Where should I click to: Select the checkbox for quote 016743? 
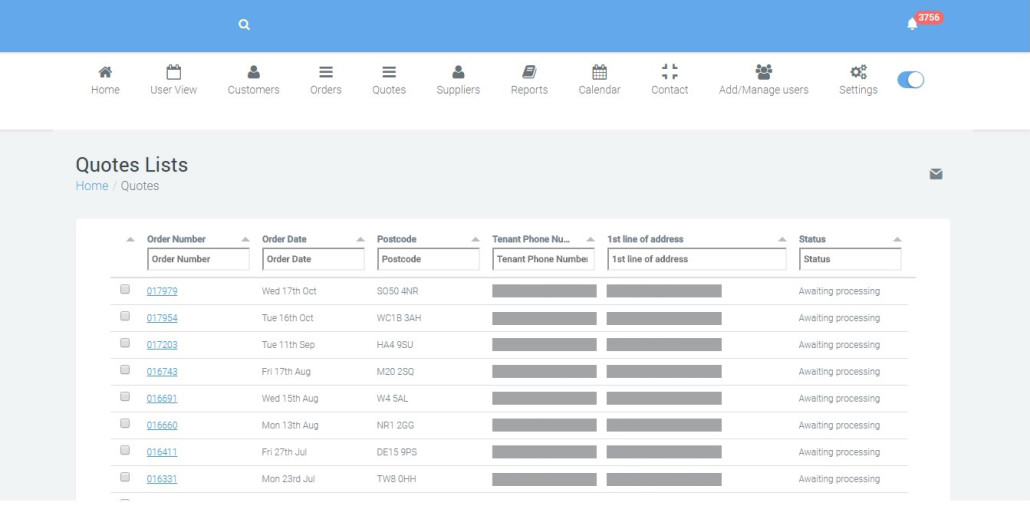125,370
